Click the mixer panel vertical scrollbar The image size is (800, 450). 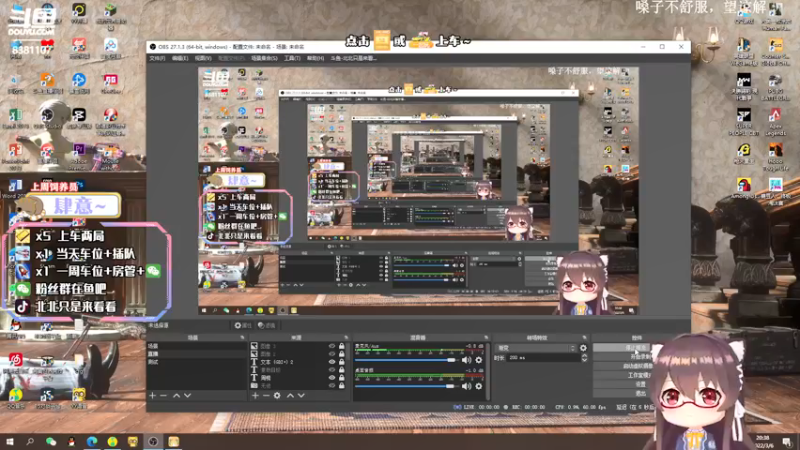coord(488,371)
